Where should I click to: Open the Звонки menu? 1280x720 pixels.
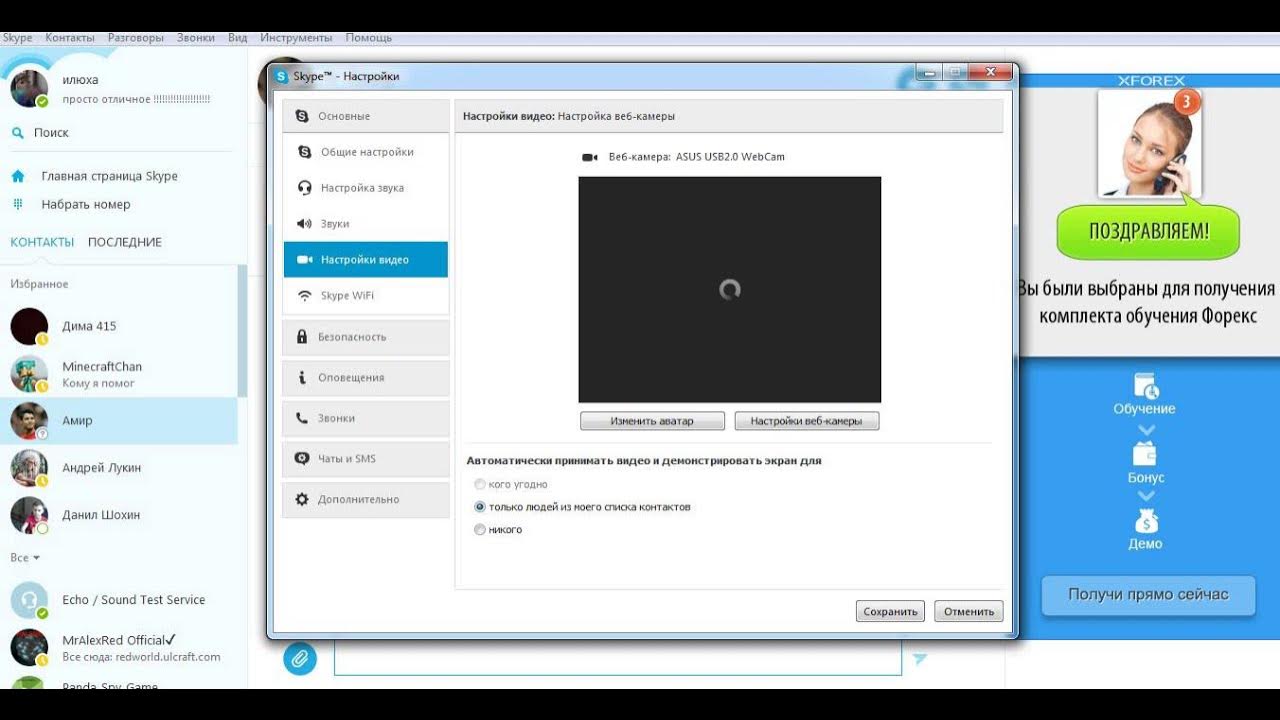[196, 37]
